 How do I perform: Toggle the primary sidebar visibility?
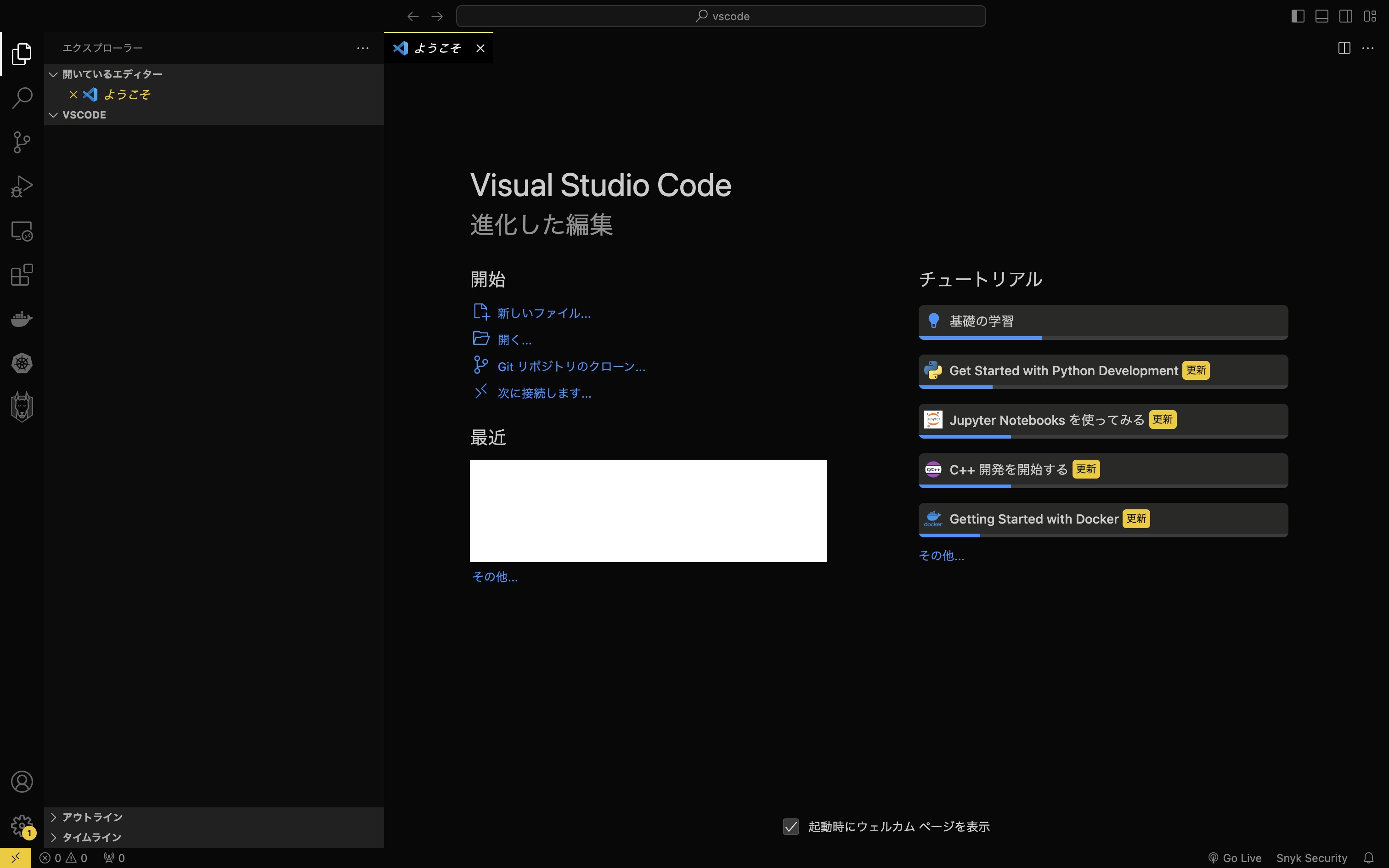(1298, 16)
